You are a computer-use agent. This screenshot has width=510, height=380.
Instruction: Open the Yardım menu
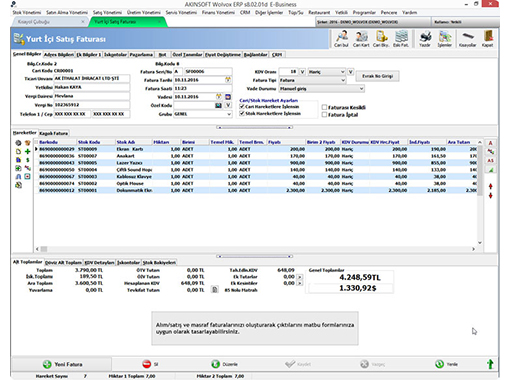point(409,12)
